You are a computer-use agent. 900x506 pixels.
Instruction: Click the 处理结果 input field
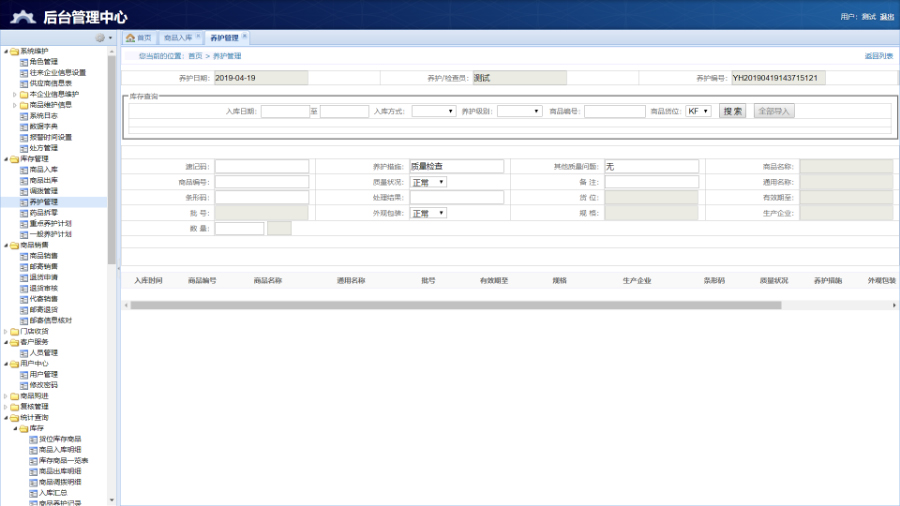457,198
